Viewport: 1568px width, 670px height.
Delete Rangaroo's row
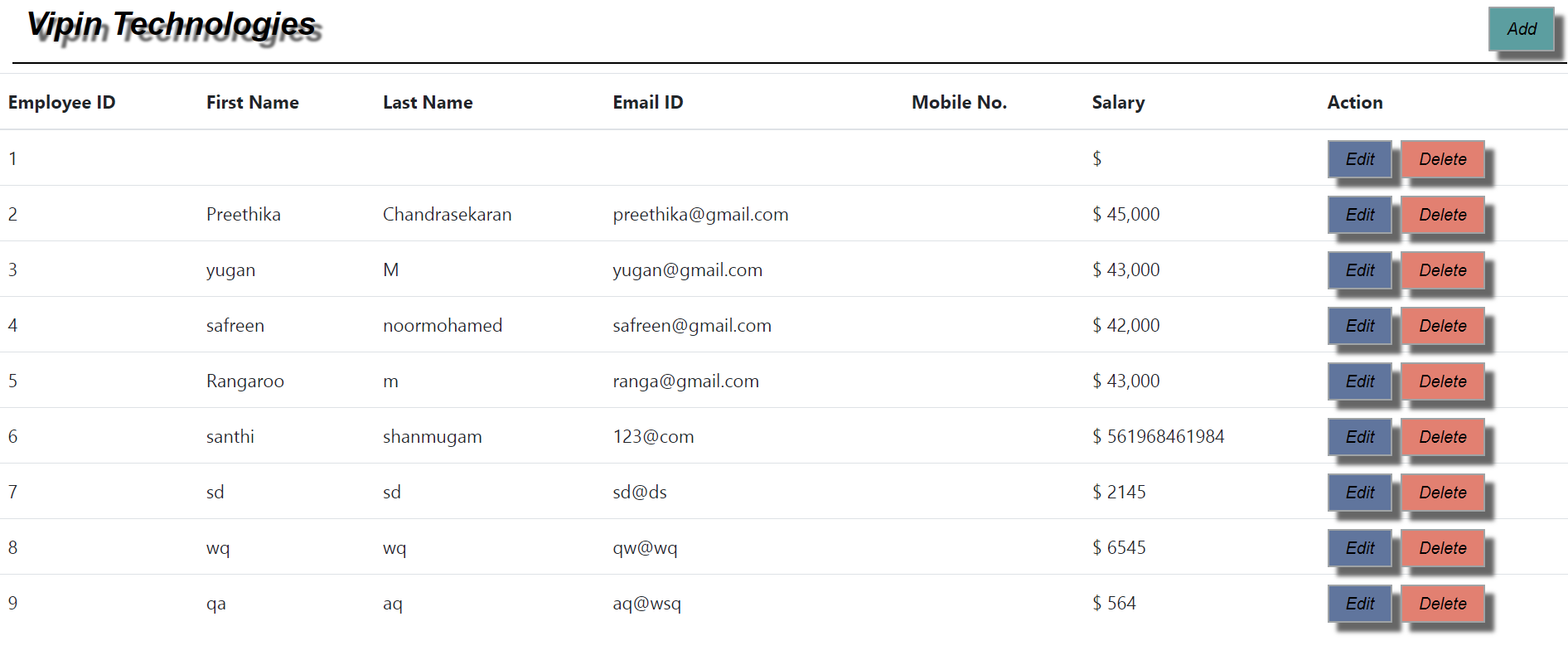(x=1442, y=381)
